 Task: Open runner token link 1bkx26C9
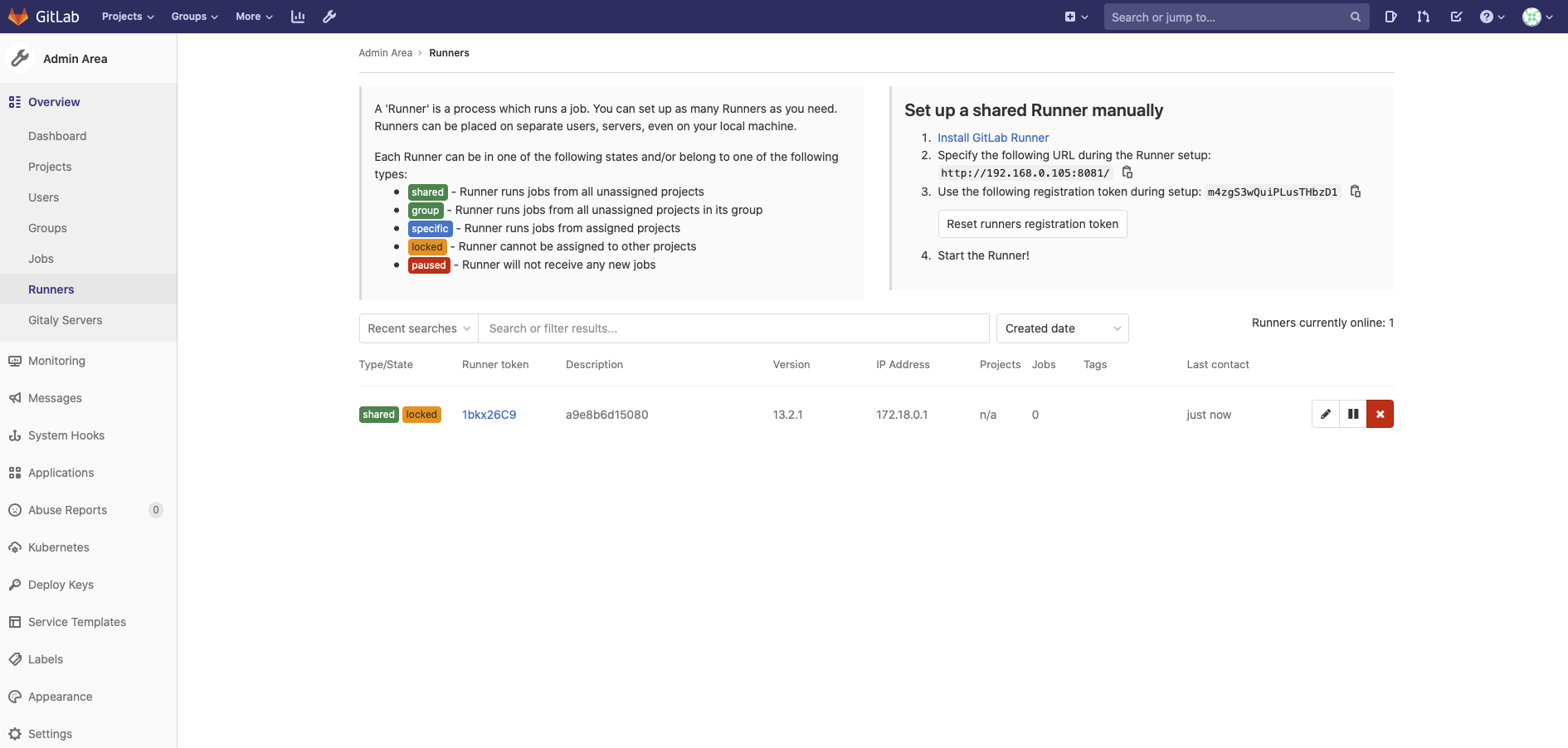pos(489,415)
